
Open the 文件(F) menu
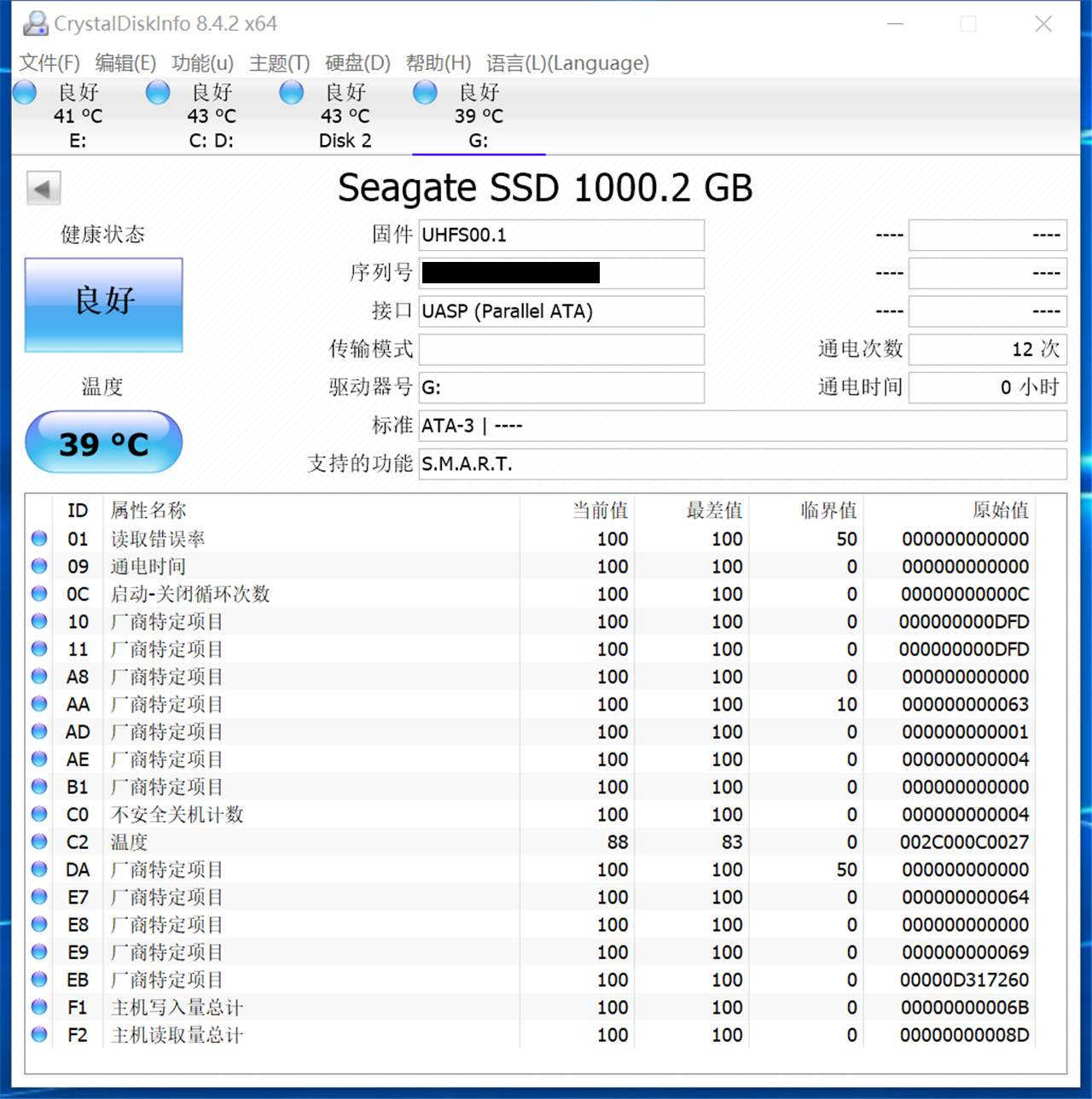[x=49, y=63]
